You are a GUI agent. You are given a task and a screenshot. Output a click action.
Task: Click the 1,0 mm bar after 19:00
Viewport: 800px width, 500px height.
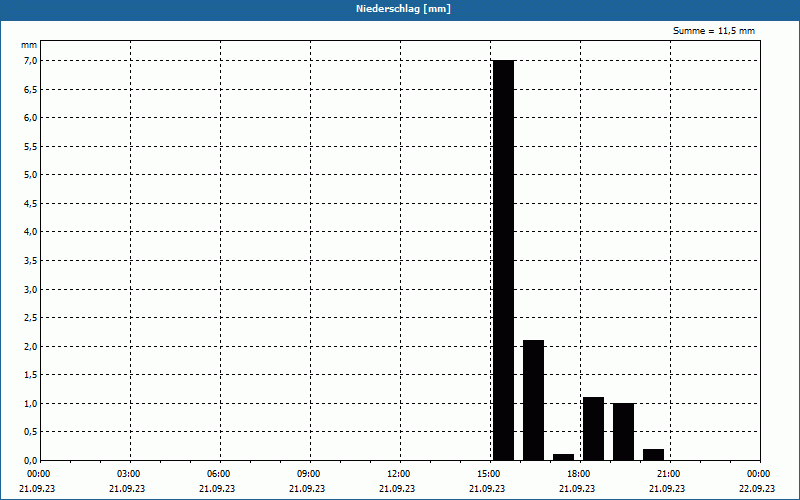[623, 432]
